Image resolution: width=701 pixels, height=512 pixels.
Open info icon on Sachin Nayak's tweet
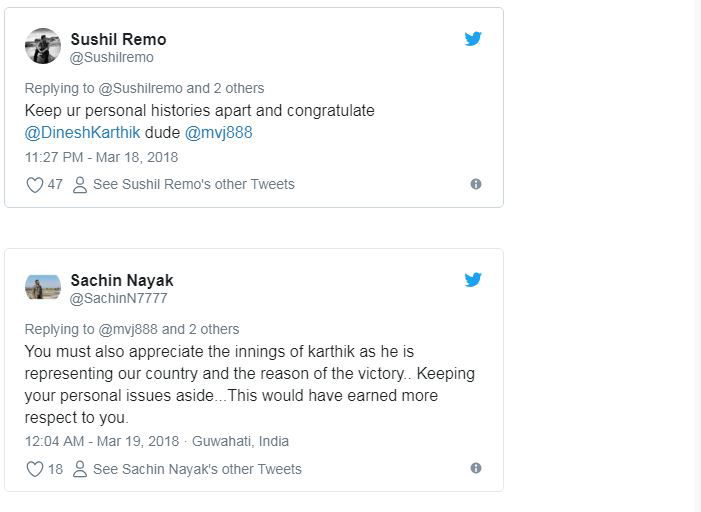476,468
